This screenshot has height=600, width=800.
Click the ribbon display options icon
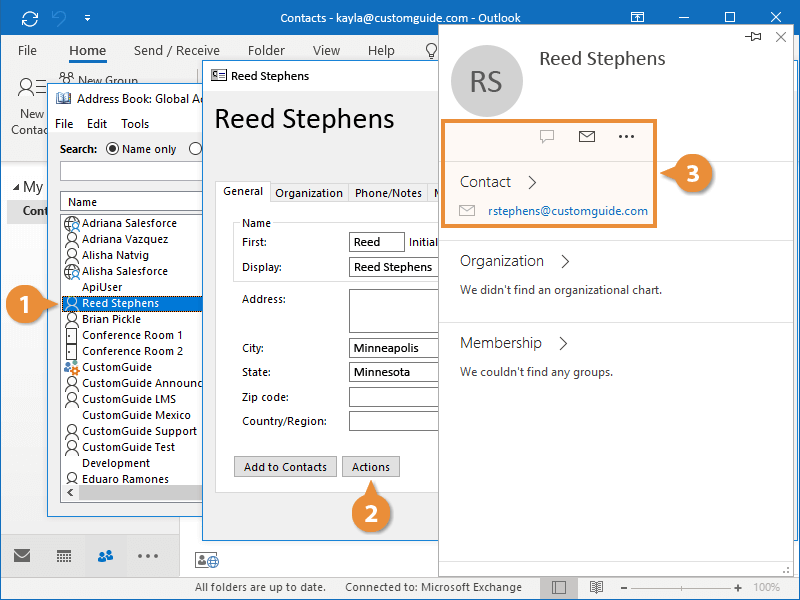point(637,17)
